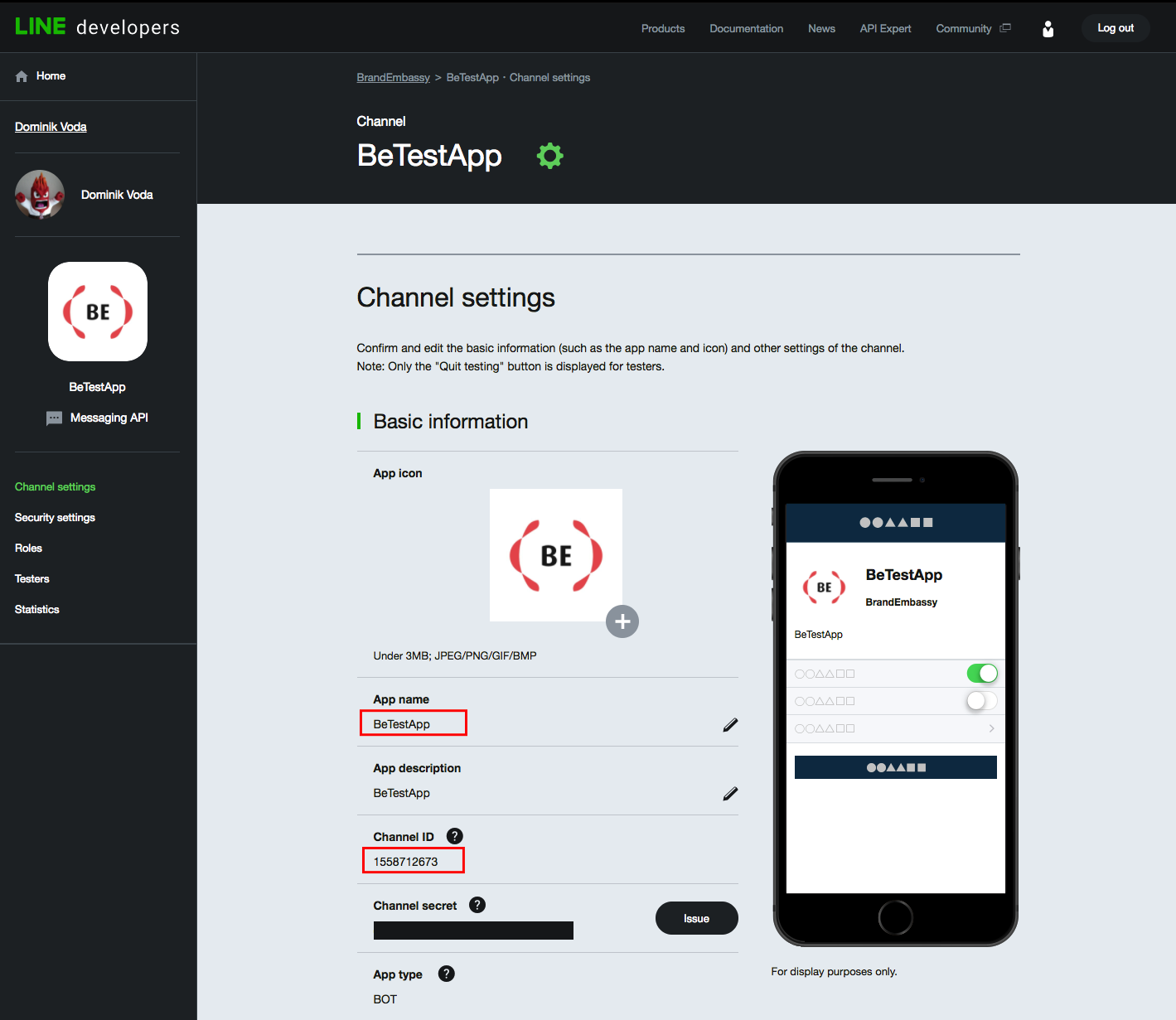
Task: Click the BeTestApp · Channel settings breadcrumb text
Action: 518,77
